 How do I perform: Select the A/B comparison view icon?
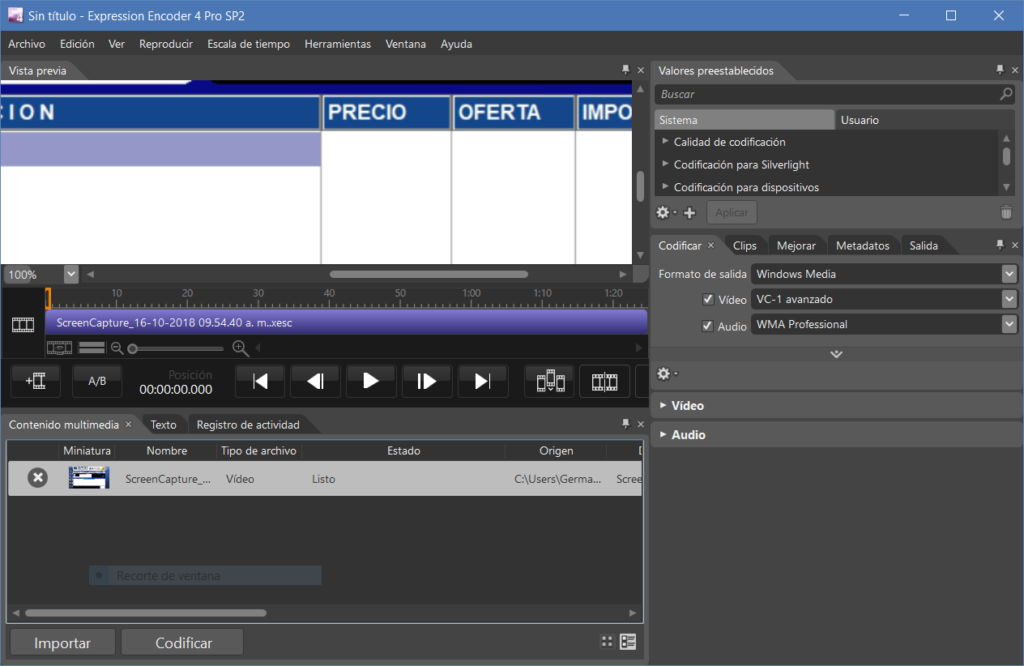click(x=96, y=381)
